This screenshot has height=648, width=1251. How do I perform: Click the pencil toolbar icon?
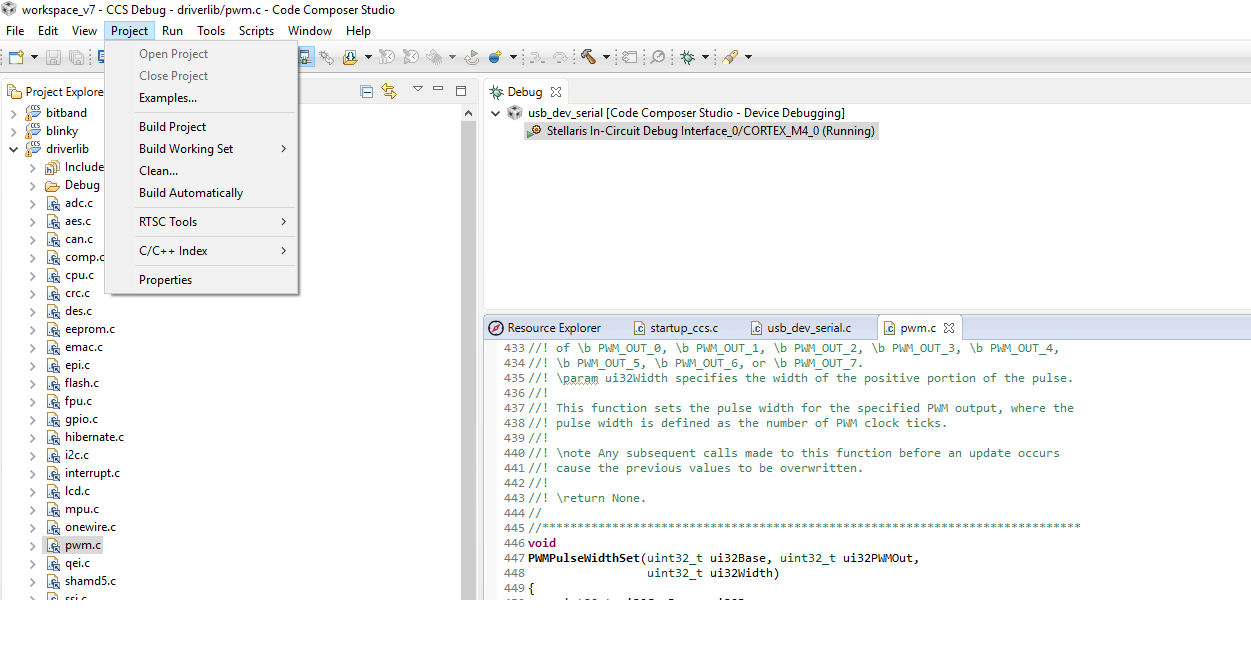tap(730, 57)
